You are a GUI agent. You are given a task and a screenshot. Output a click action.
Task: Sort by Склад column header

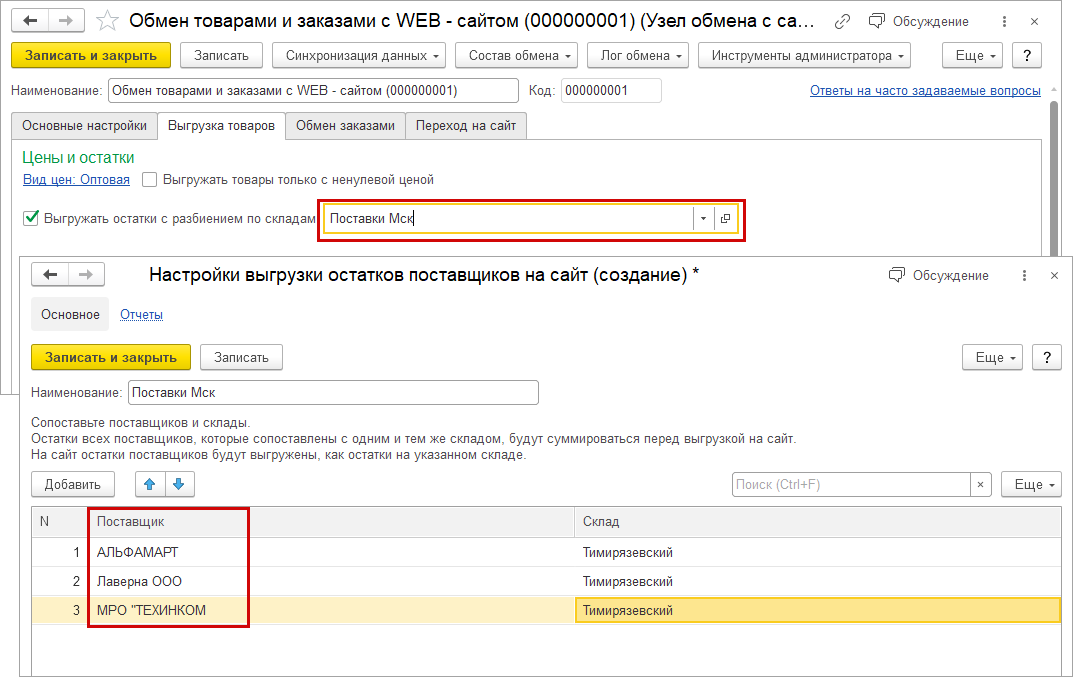(818, 522)
